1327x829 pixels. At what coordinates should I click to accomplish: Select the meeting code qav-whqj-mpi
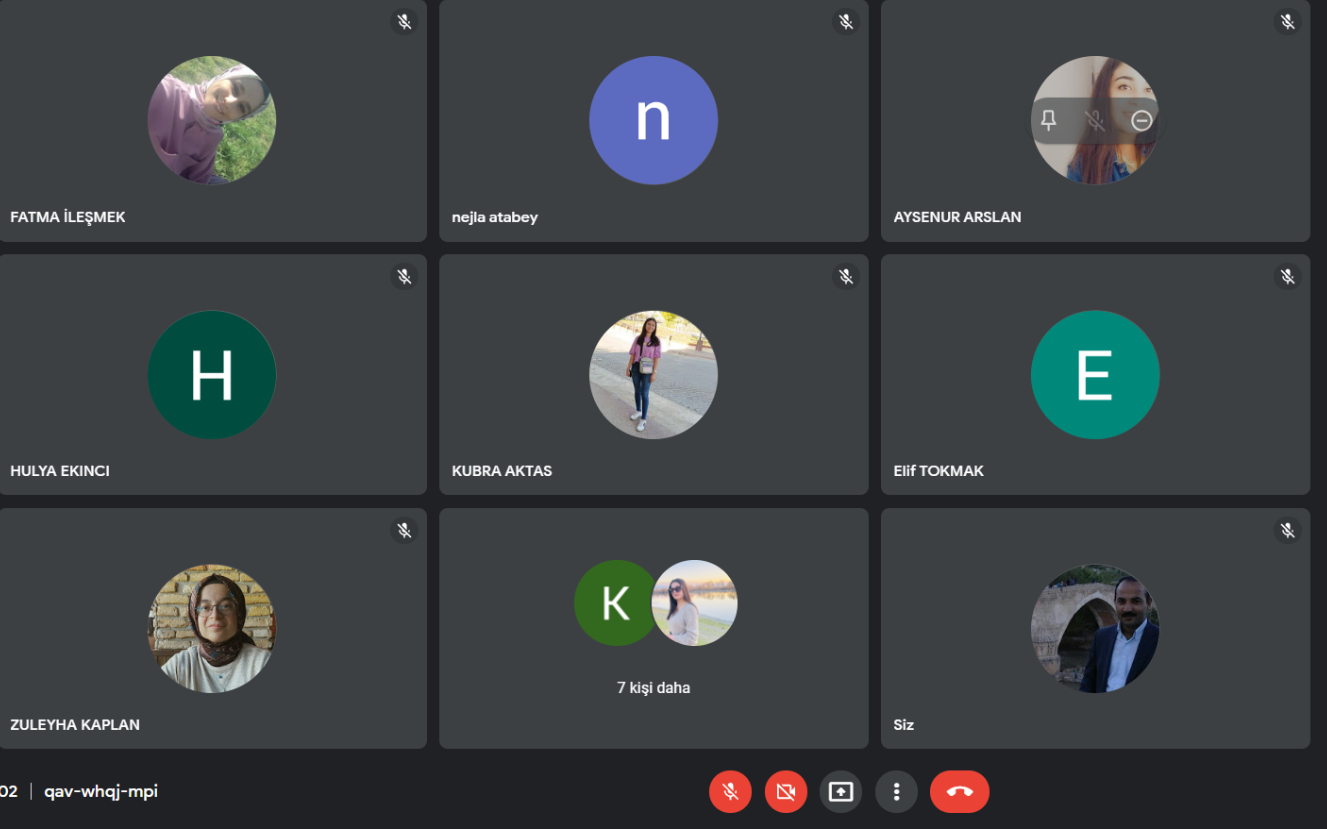tap(101, 792)
